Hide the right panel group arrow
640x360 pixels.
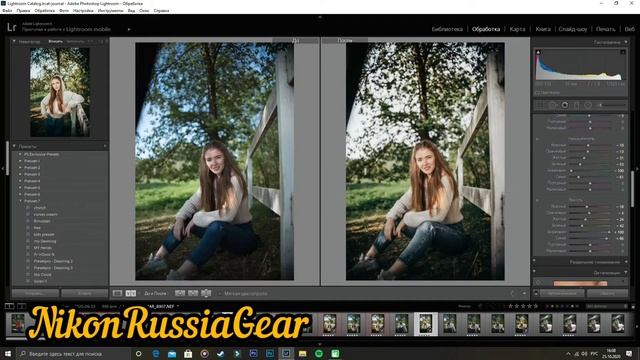pos(638,168)
